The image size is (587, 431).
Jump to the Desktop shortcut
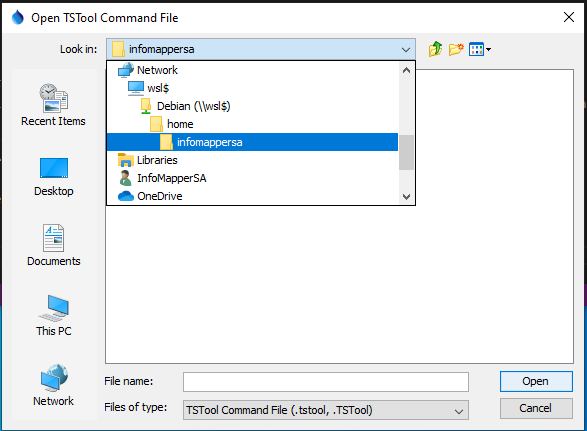pos(54,177)
